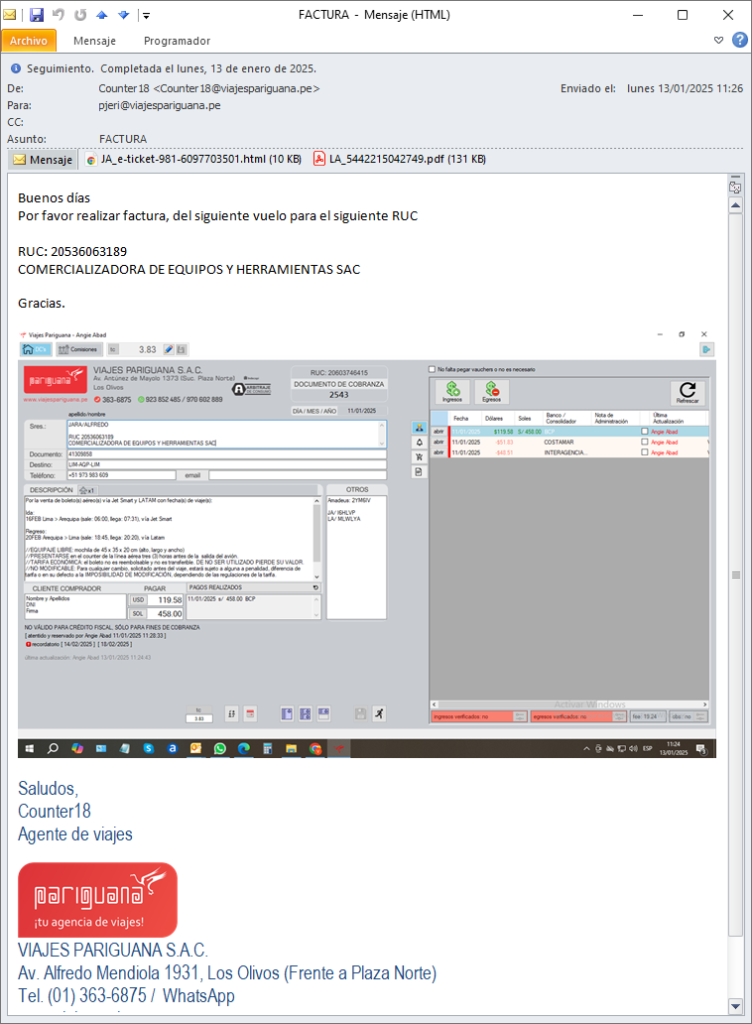Click the scrollbar down arrow
752x1024 pixels.
pyautogui.click(x=736, y=1006)
